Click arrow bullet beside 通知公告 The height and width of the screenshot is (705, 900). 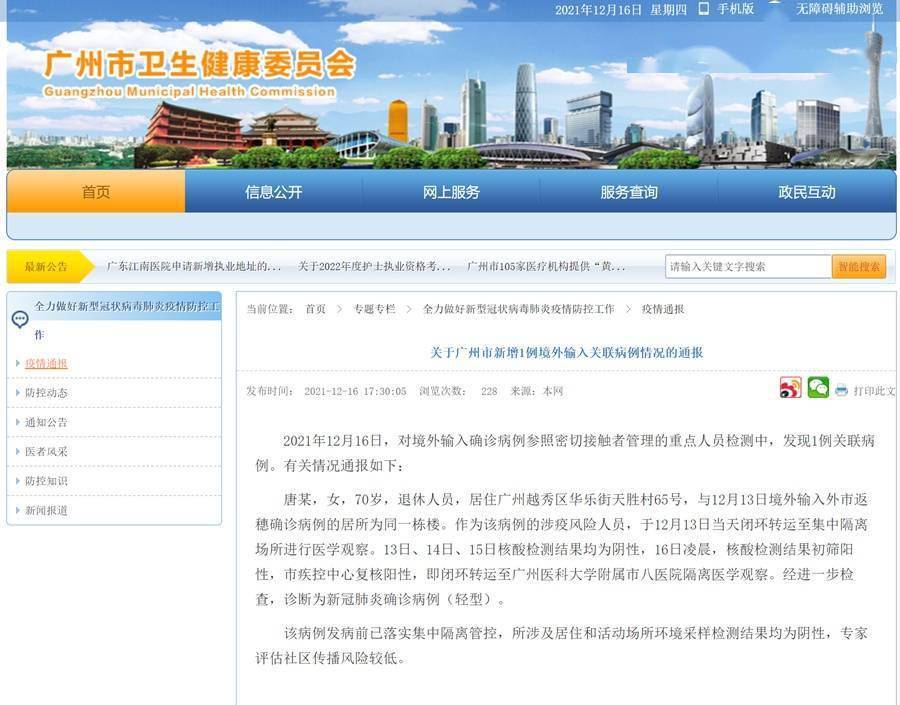click(18, 422)
